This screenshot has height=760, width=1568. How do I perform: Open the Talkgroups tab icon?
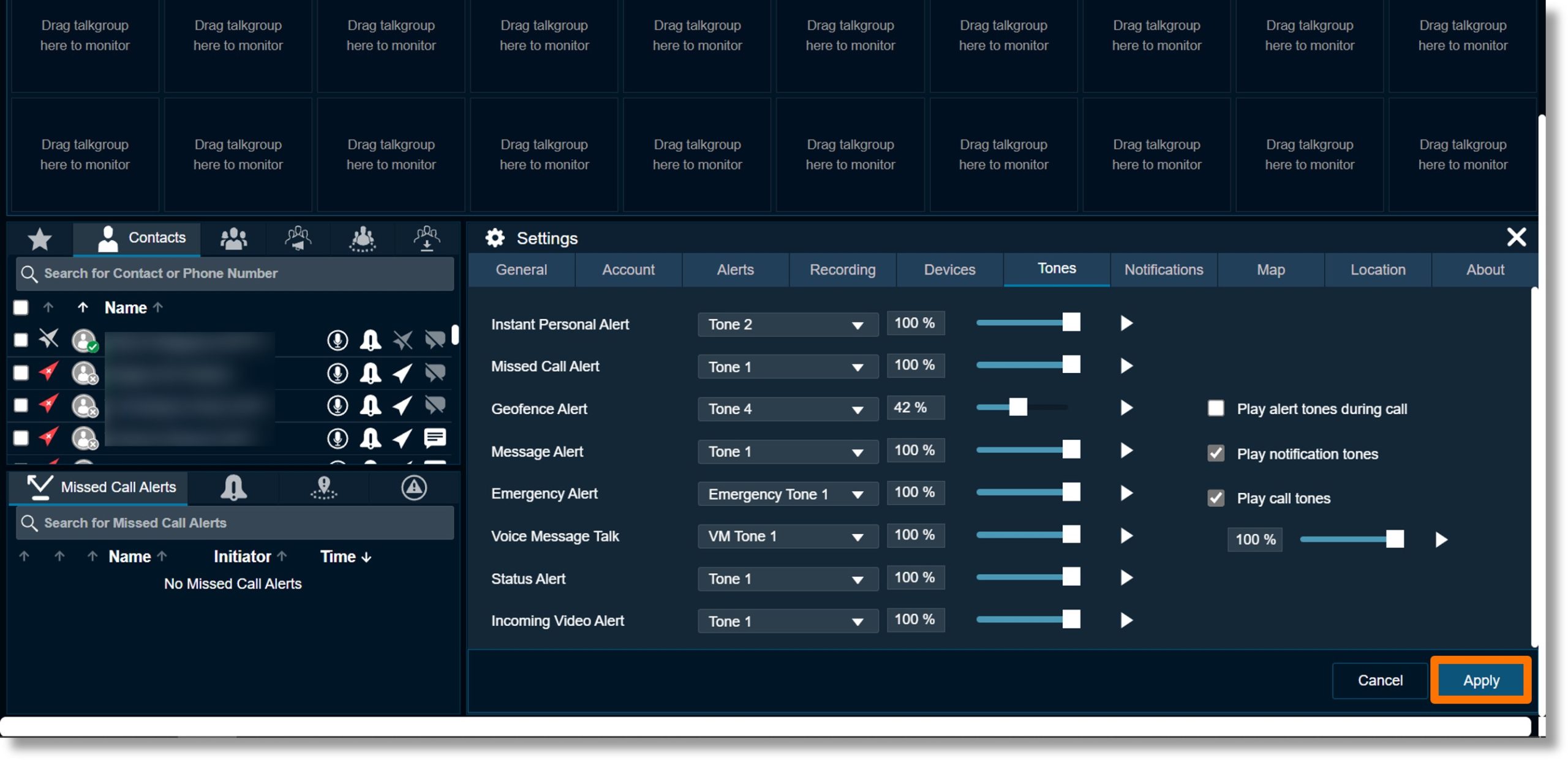(298, 238)
